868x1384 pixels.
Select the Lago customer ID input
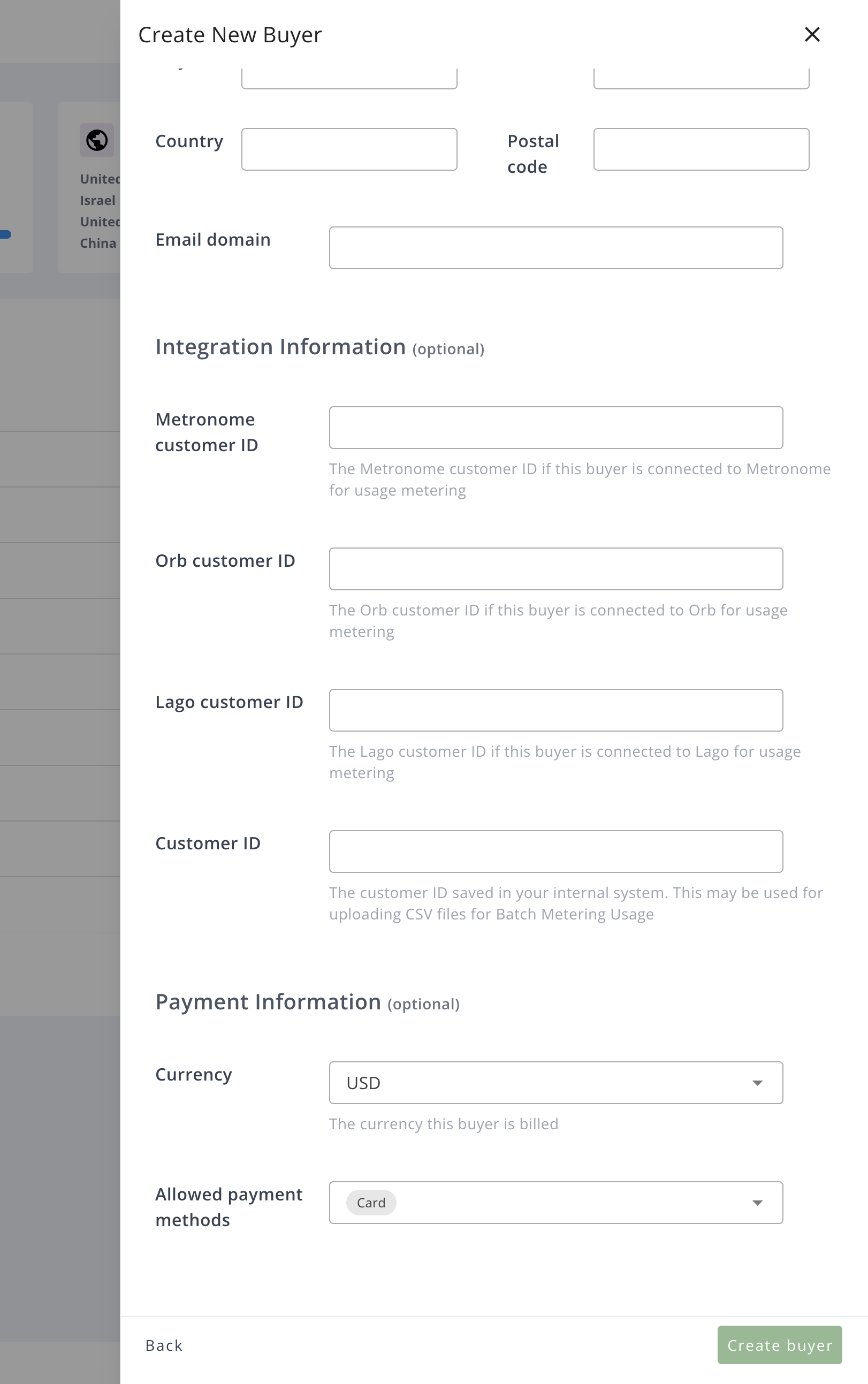pos(555,710)
